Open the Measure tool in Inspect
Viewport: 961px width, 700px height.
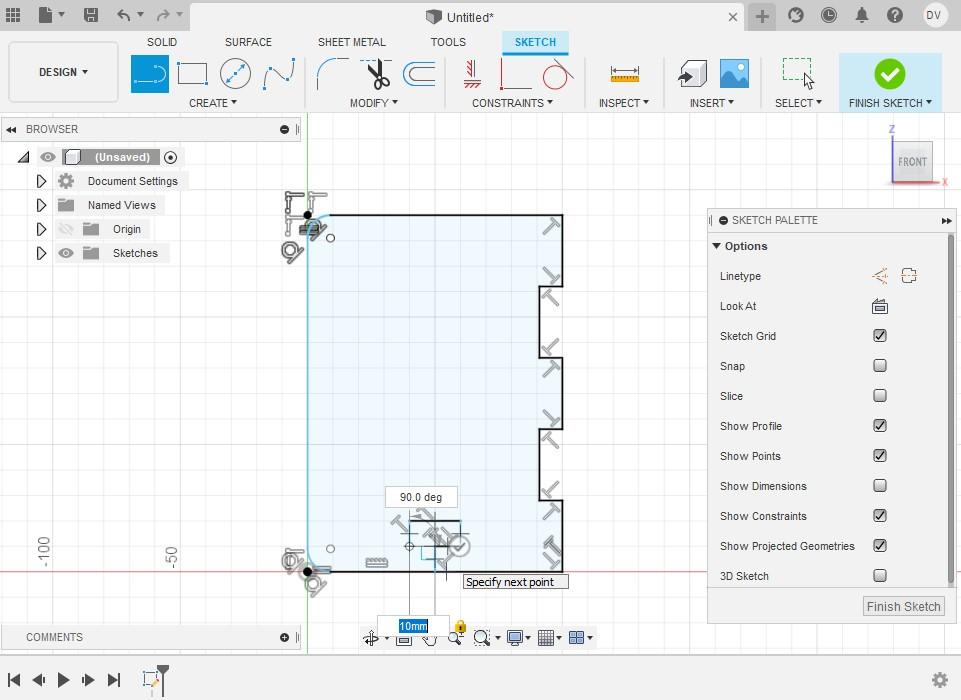pyautogui.click(x=625, y=74)
